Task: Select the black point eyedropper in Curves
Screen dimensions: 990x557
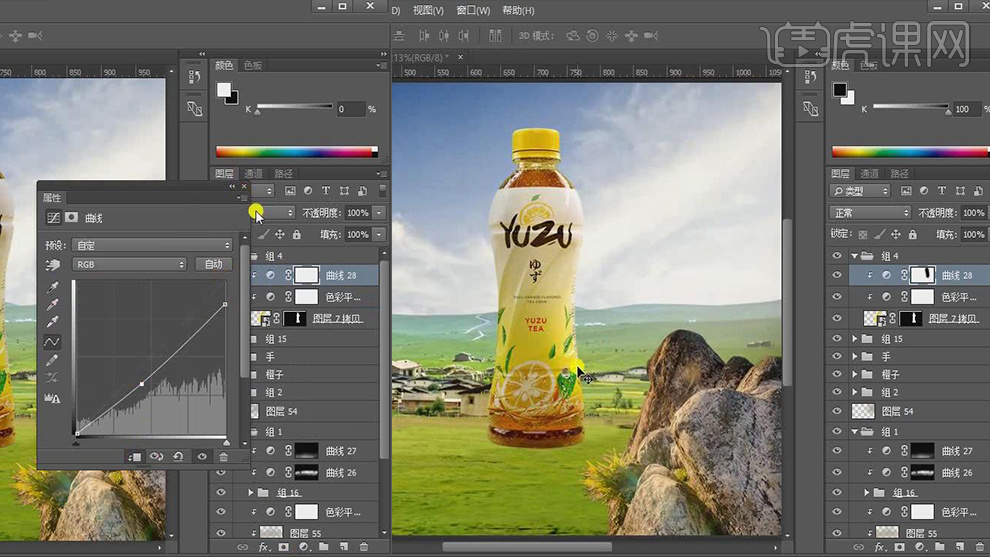Action: pyautogui.click(x=53, y=287)
